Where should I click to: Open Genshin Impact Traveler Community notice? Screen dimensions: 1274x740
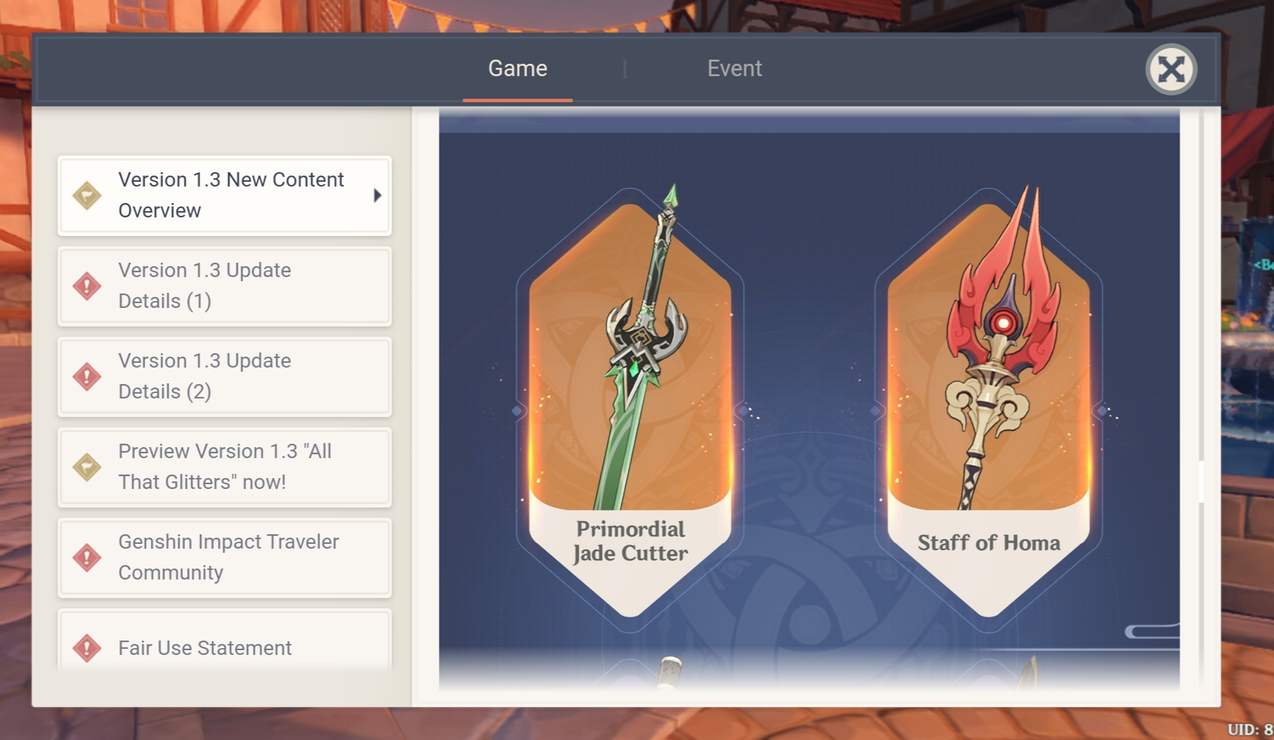(x=224, y=558)
